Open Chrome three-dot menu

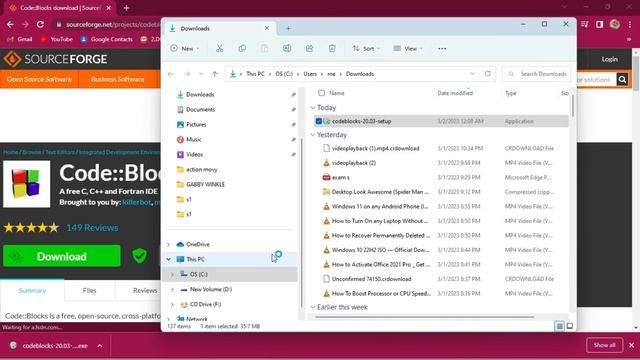pyautogui.click(x=630, y=24)
